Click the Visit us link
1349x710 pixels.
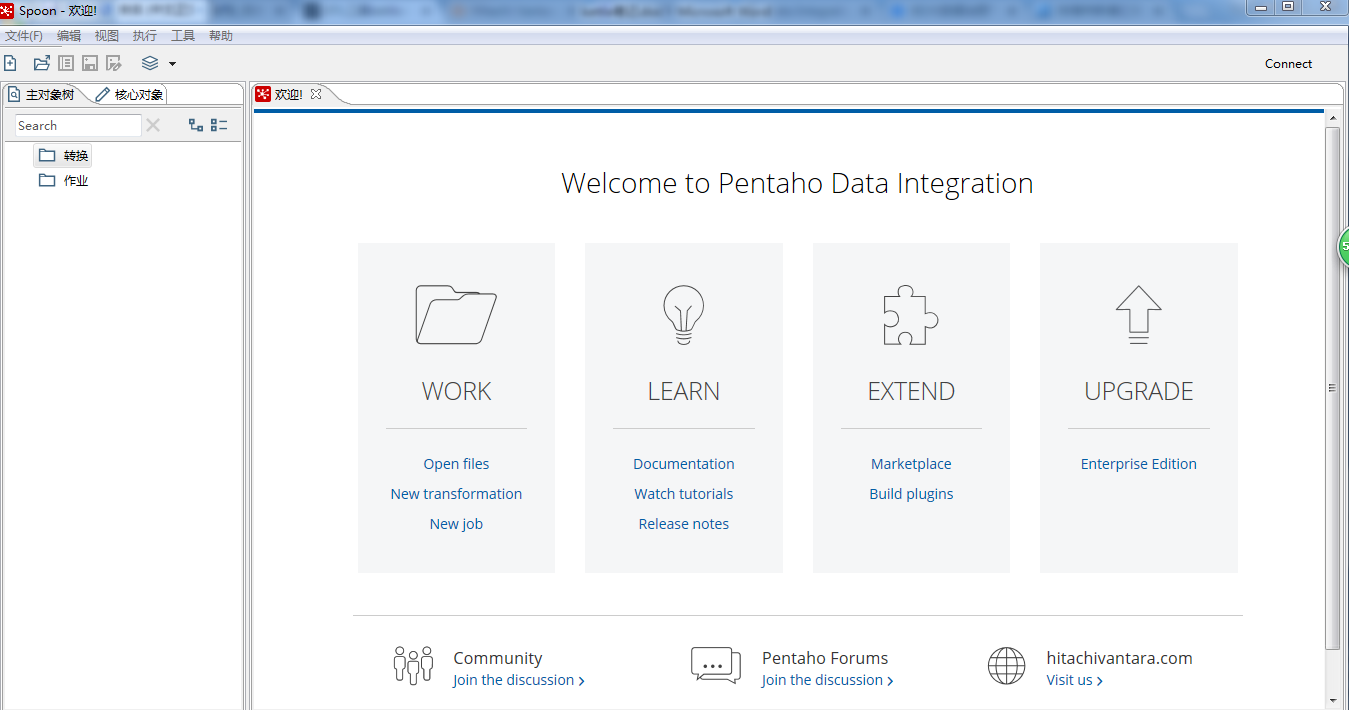[1074, 680]
